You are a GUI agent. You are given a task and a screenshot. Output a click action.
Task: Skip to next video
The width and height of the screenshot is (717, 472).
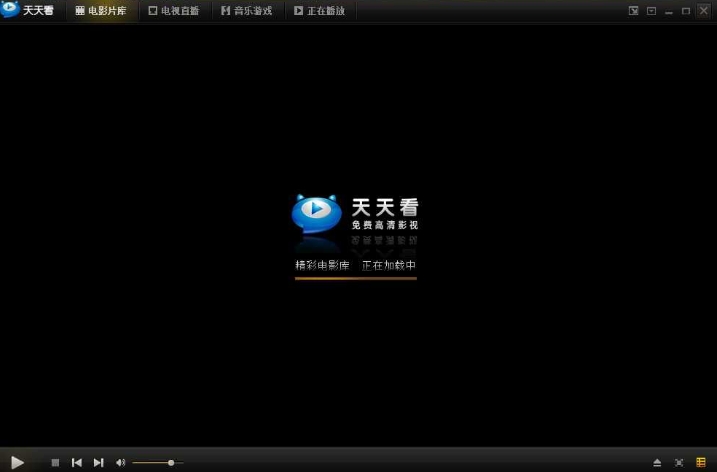pyautogui.click(x=98, y=462)
